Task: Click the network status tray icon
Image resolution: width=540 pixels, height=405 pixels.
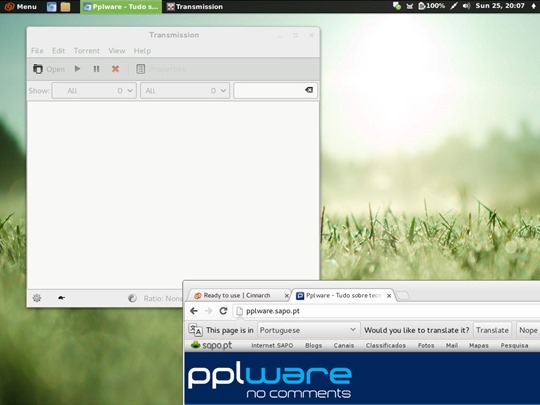Action: 397,6
